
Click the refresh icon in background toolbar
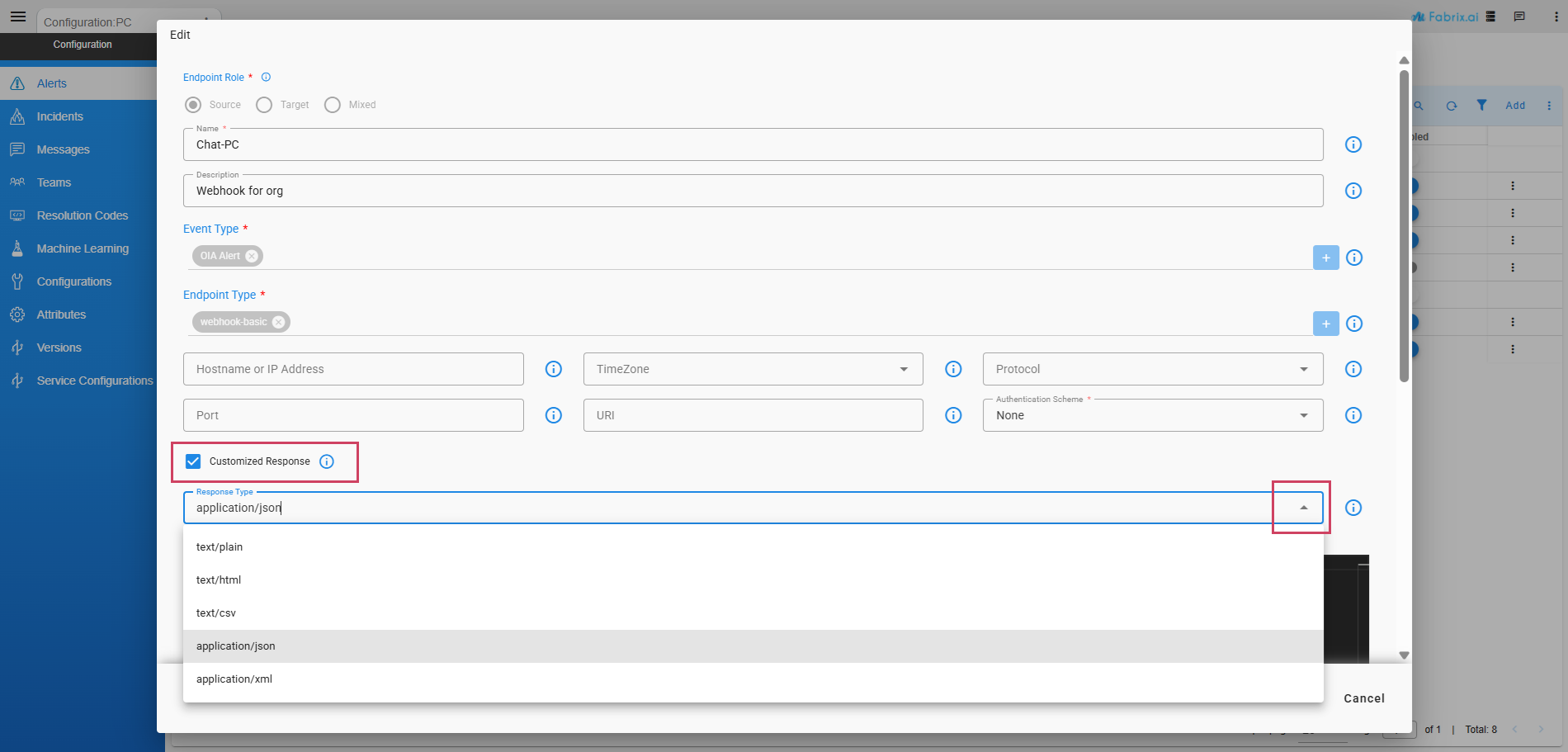click(x=1452, y=106)
